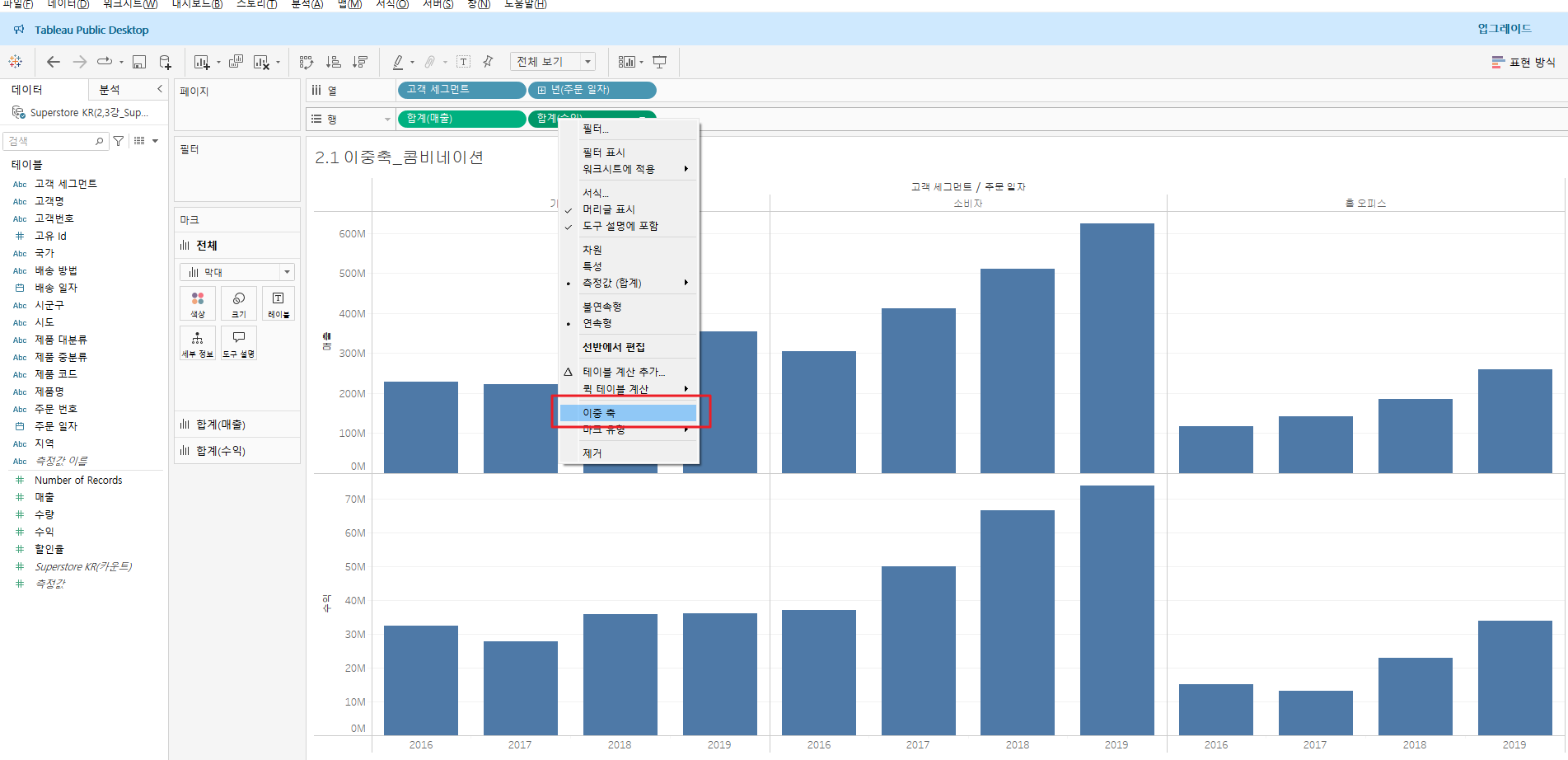Click the save workbook icon
This screenshot has width=1568, height=760.
point(139,62)
